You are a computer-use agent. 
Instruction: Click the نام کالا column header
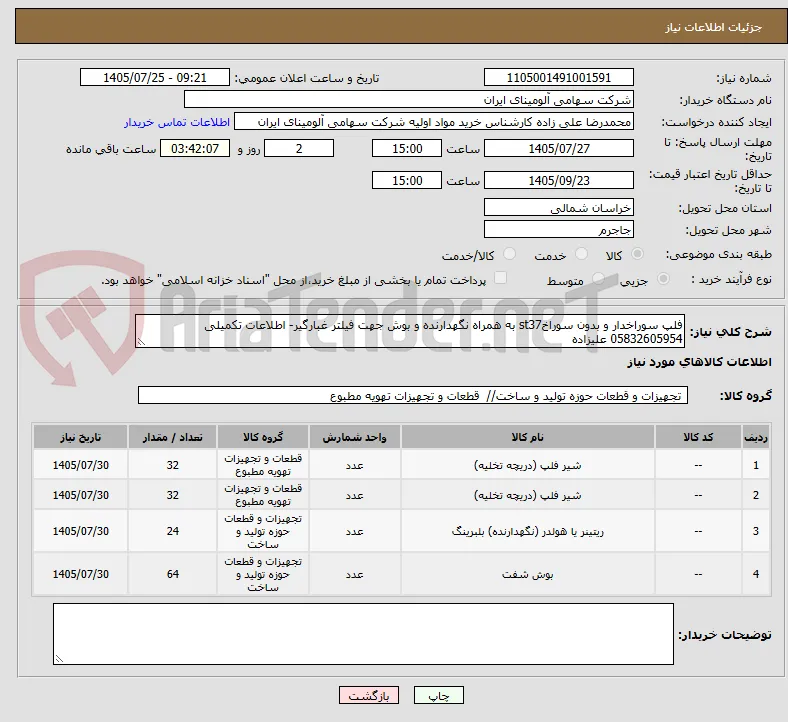coord(528,437)
